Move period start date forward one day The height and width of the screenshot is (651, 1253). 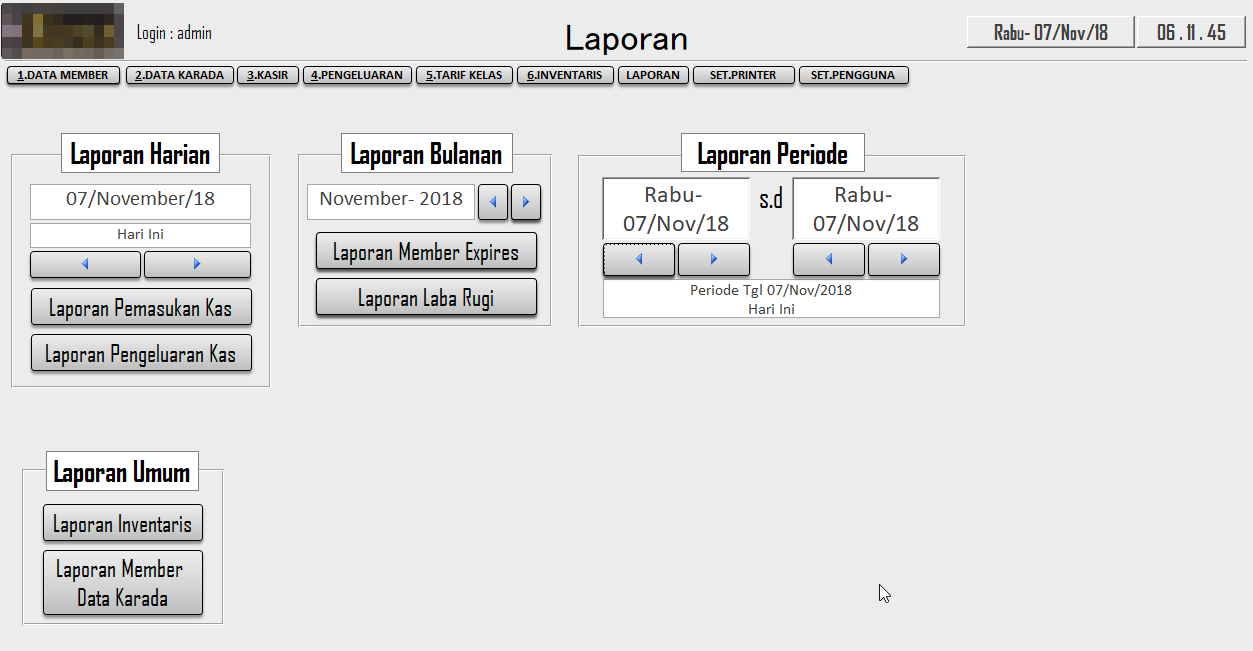pos(713,259)
